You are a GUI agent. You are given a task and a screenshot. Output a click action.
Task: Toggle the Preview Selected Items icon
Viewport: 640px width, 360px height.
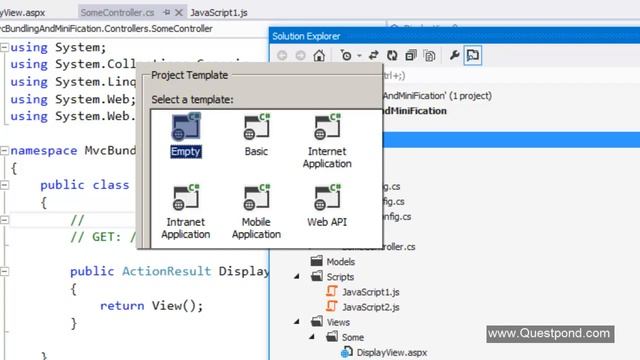point(473,56)
